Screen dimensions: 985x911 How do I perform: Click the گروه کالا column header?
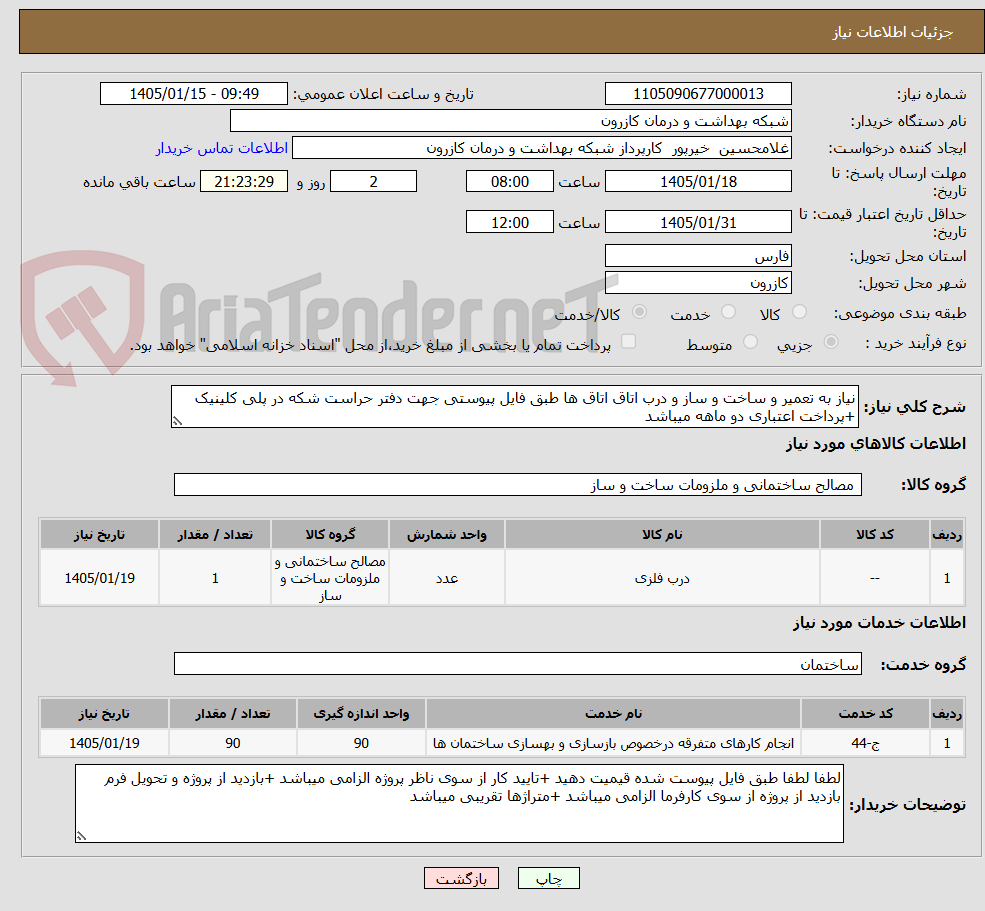tap(330, 534)
